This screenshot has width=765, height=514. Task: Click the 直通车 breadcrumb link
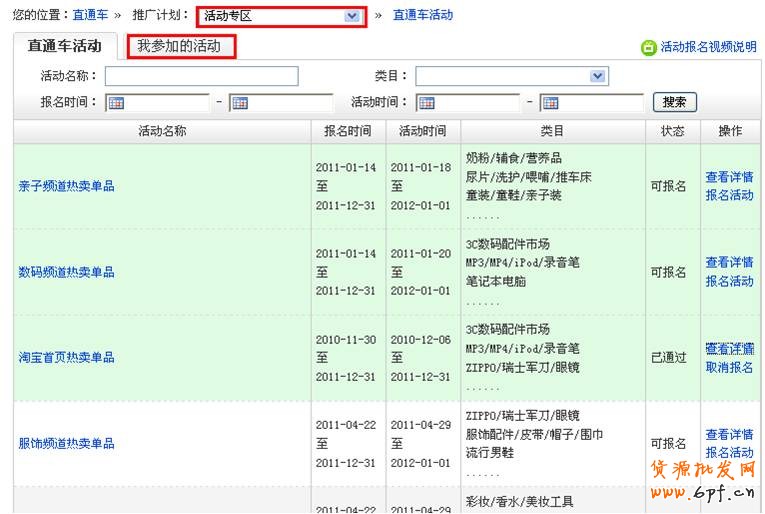(x=90, y=15)
